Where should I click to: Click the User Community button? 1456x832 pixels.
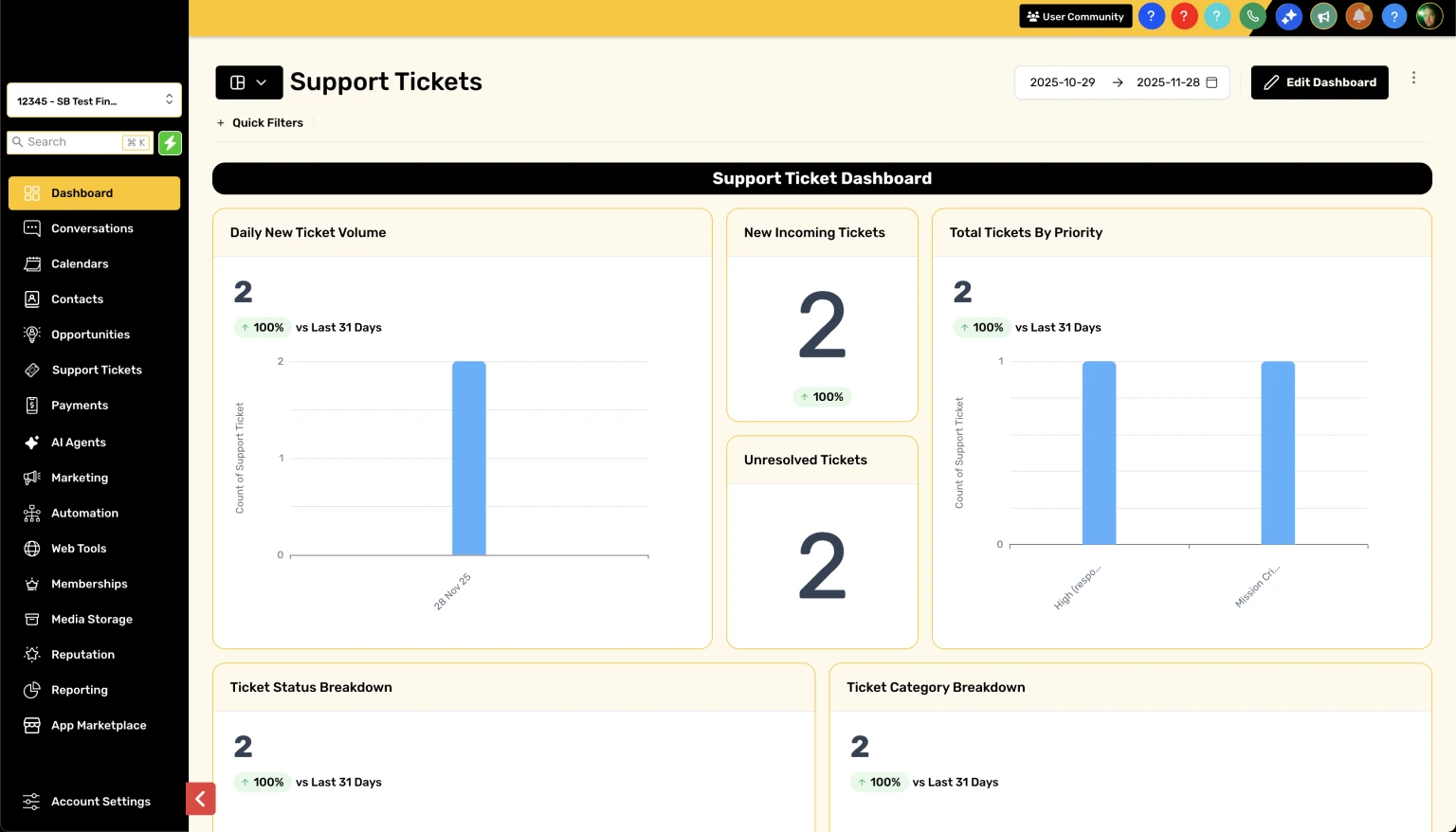click(x=1075, y=16)
